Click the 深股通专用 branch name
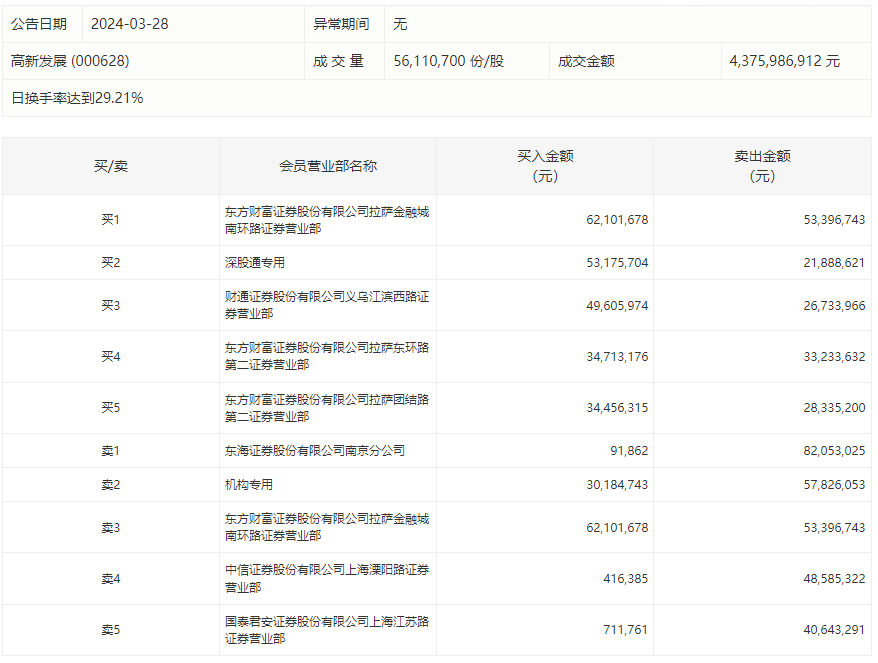 pyautogui.click(x=255, y=263)
